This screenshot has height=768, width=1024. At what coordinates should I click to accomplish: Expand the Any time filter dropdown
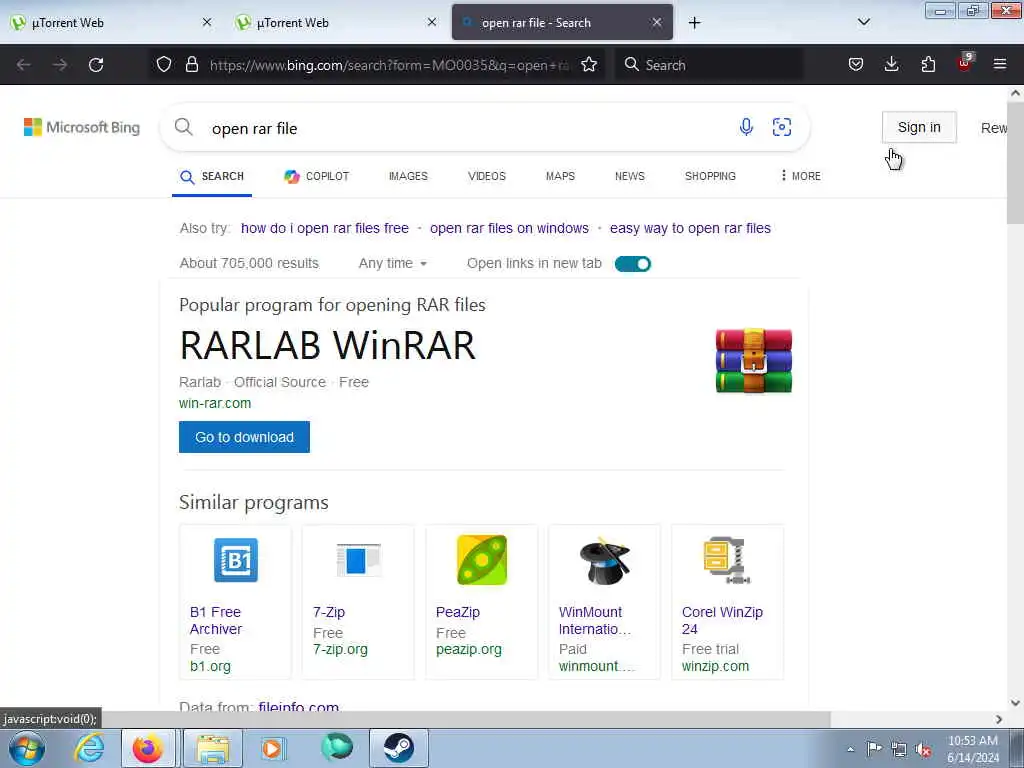click(x=392, y=263)
